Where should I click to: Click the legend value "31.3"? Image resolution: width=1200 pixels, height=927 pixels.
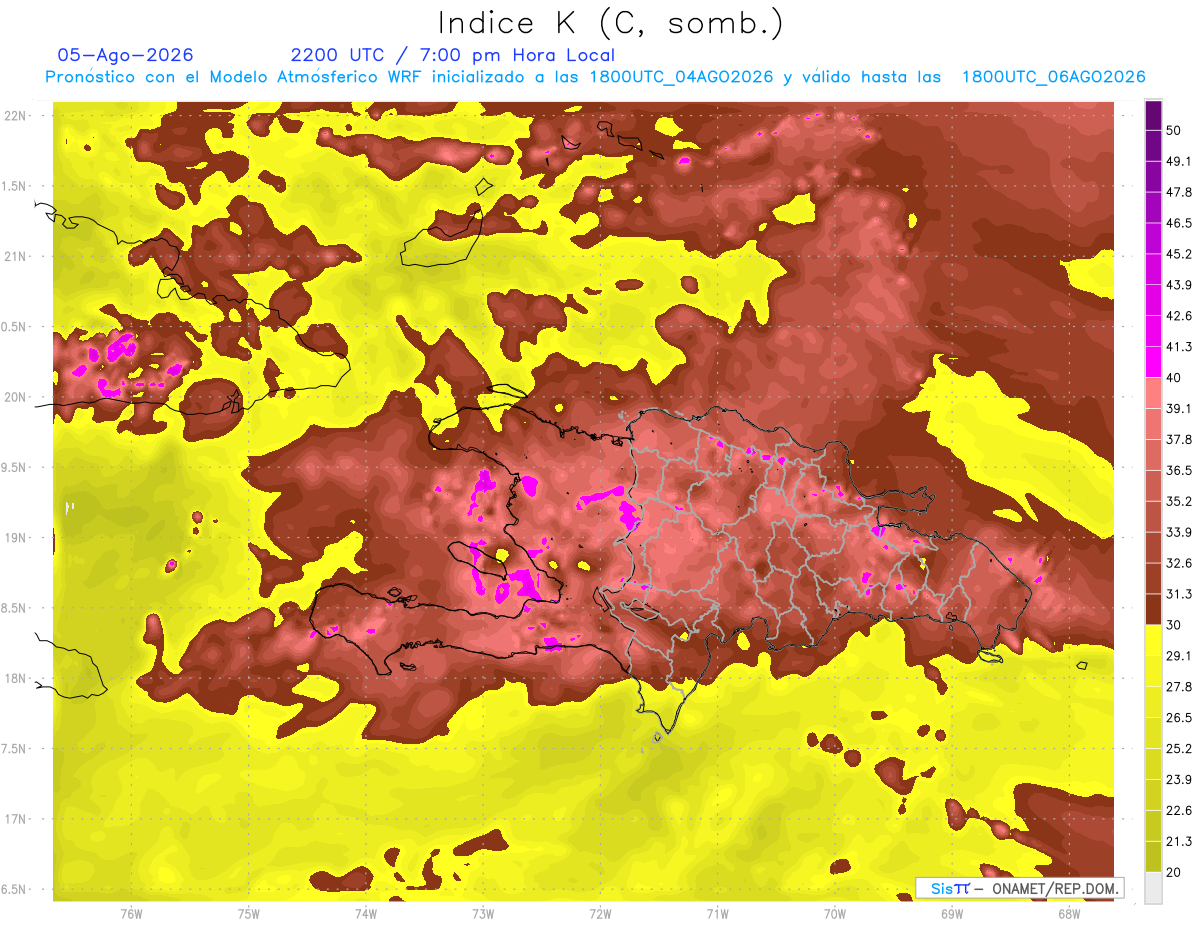(1179, 594)
